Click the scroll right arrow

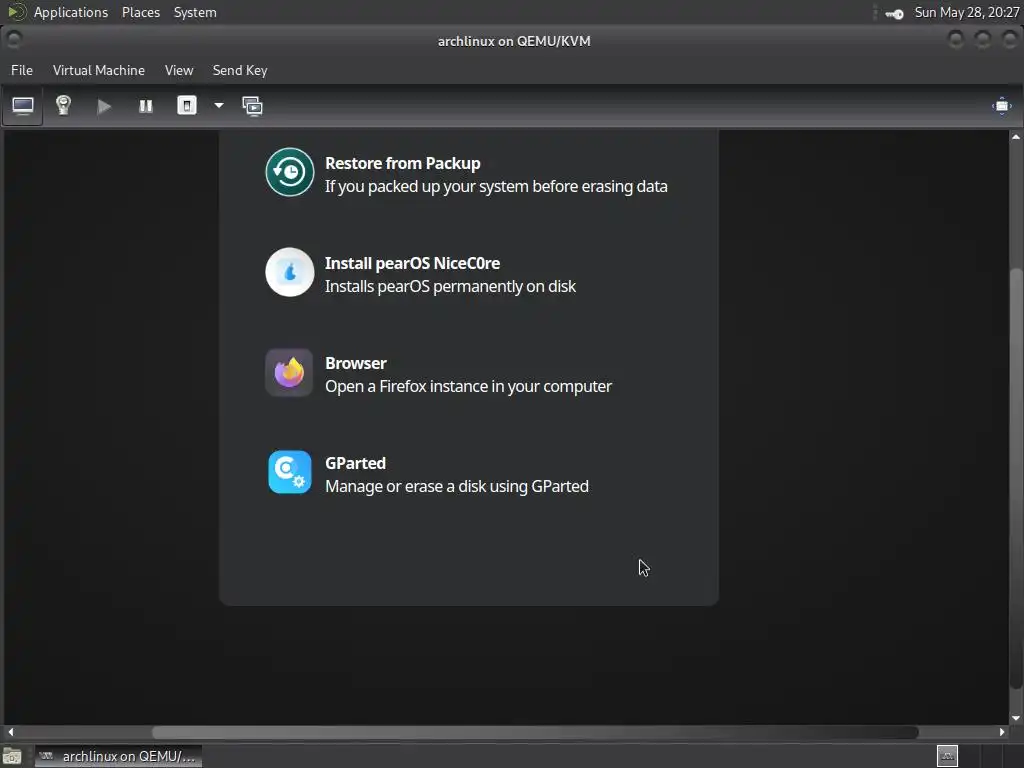[x=1002, y=732]
